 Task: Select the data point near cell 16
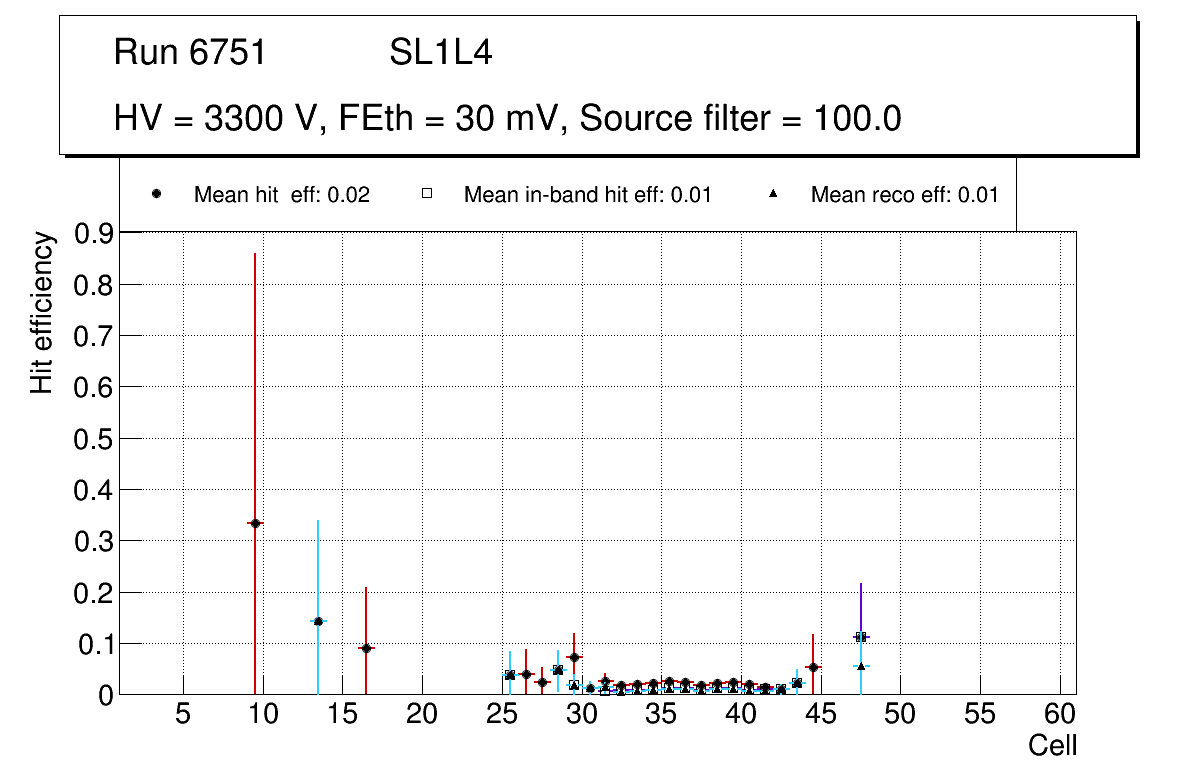click(x=366, y=648)
